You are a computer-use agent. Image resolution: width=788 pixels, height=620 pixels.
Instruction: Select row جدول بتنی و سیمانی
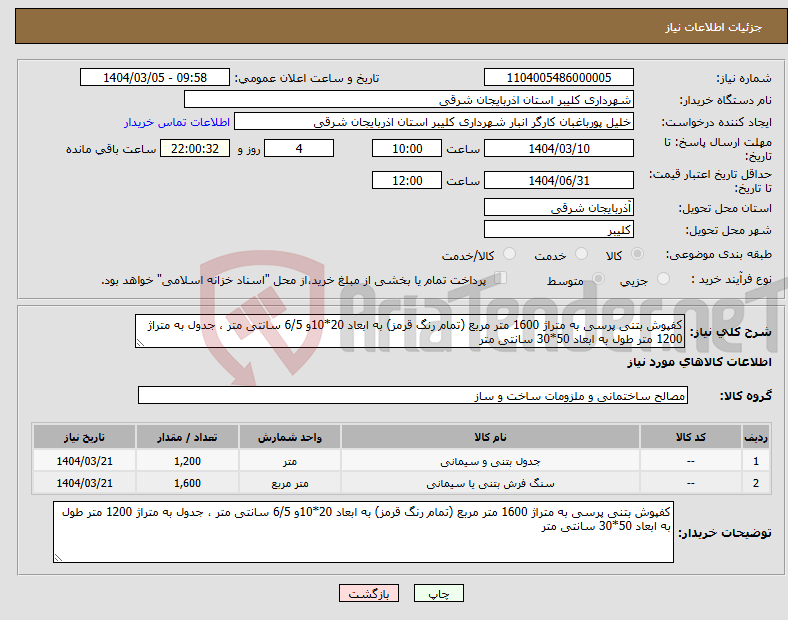coord(401,461)
